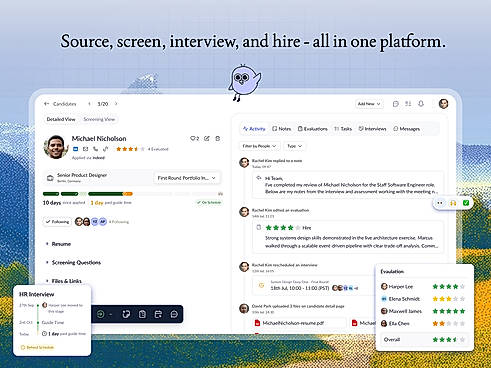This screenshot has width=491, height=368.
Task: Select Elena Schmidt's evaluation row
Action: (x=423, y=299)
